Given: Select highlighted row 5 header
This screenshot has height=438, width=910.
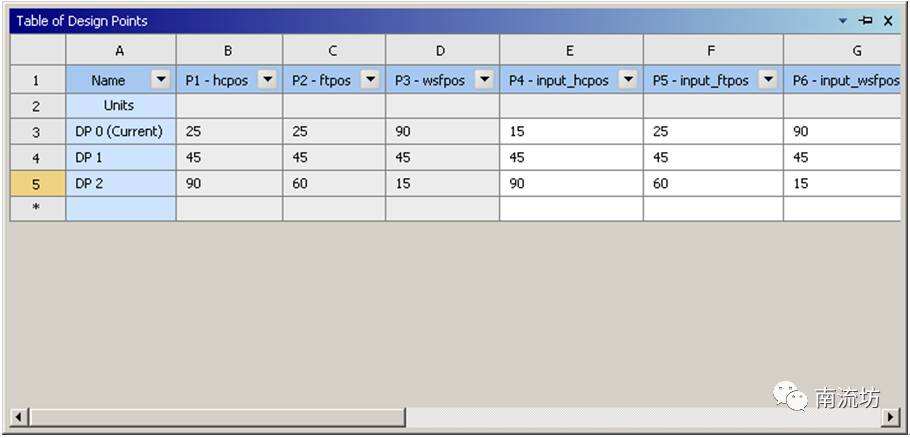Looking at the screenshot, I should click(38, 184).
